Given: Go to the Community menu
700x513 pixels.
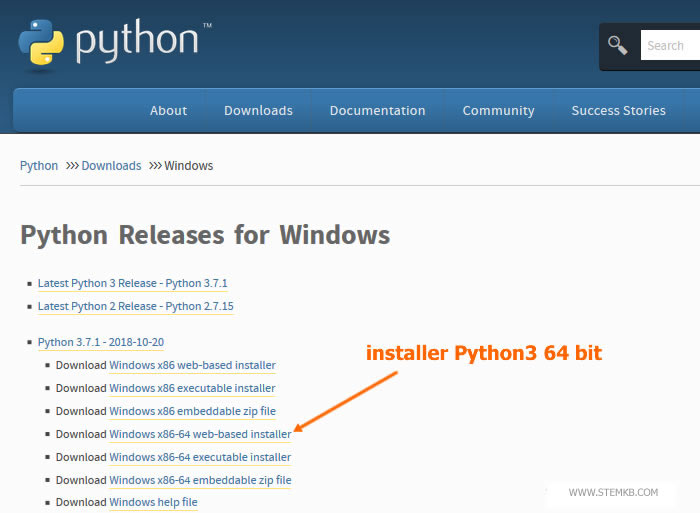Looking at the screenshot, I should pyautogui.click(x=498, y=111).
